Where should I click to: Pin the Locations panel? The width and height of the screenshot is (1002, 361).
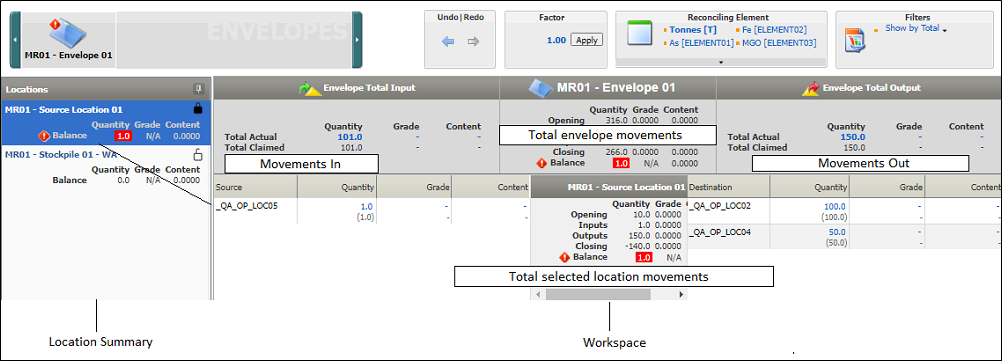coord(198,89)
